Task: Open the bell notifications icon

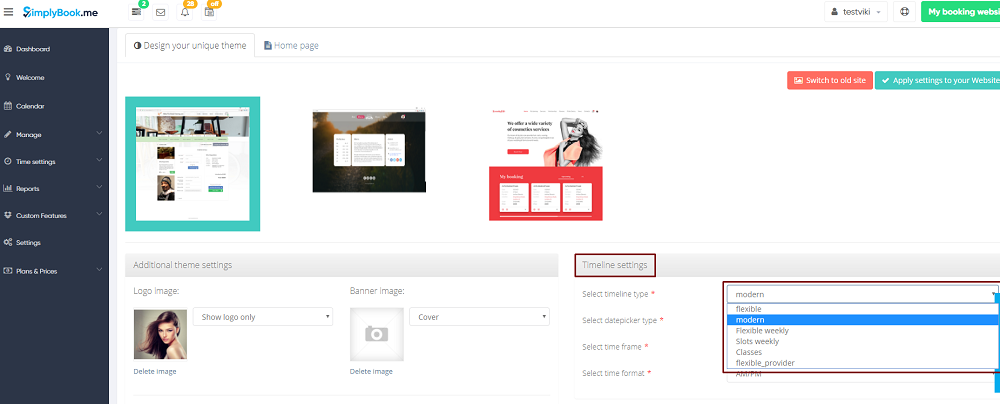Action: tap(185, 13)
